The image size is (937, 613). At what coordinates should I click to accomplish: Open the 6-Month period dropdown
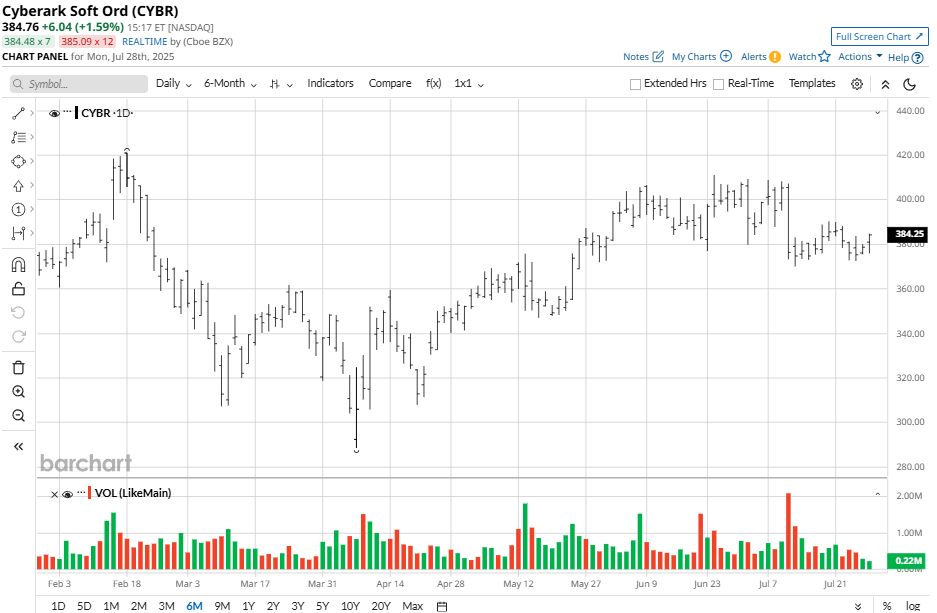coord(230,84)
